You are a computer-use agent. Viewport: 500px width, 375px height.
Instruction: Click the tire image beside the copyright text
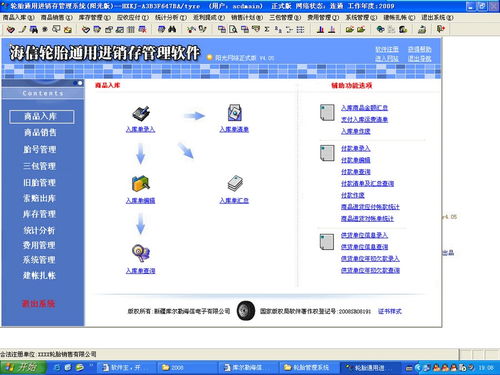(246, 311)
